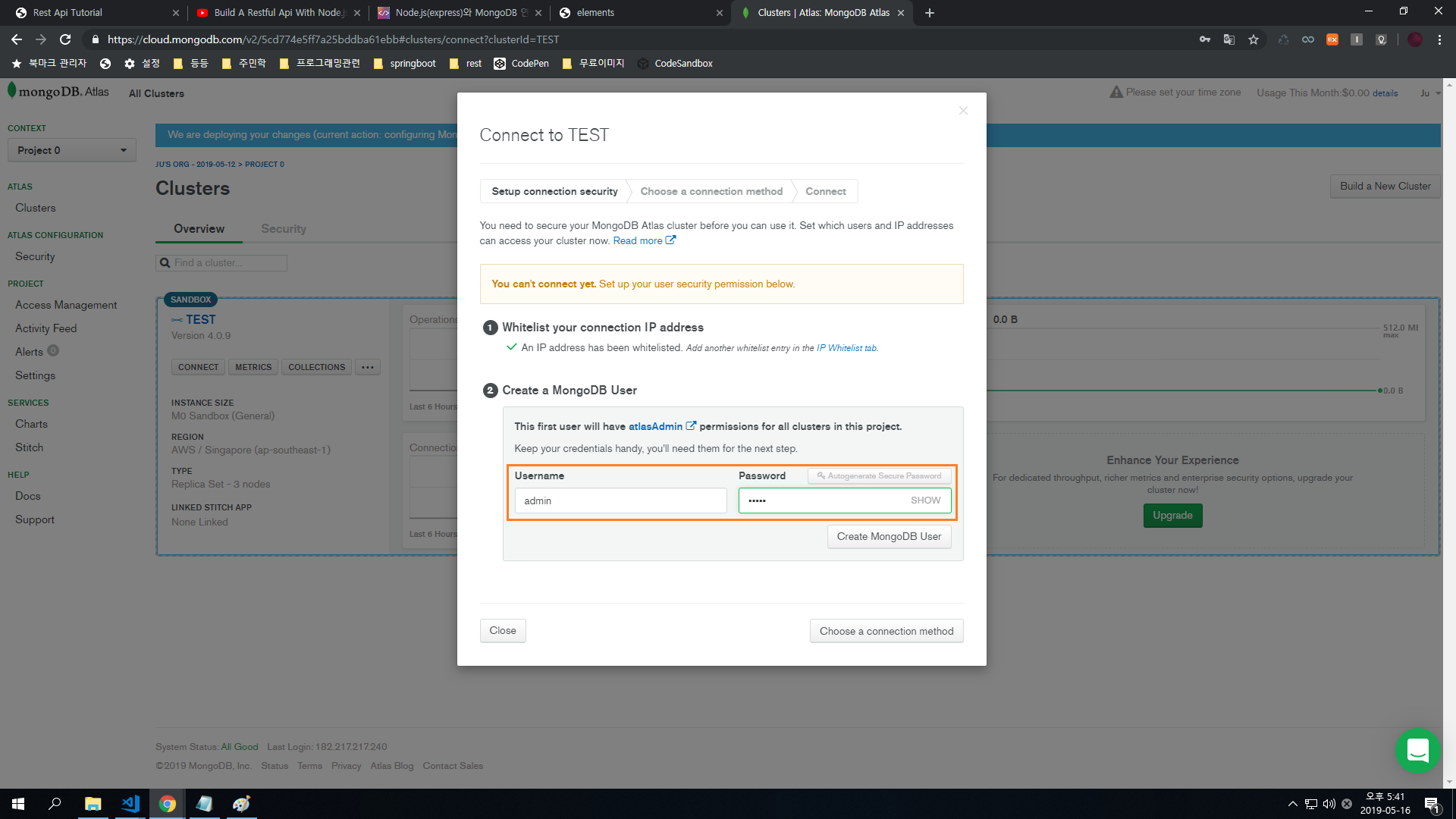
Task: Open Contact Sales footer link
Action: point(453,766)
